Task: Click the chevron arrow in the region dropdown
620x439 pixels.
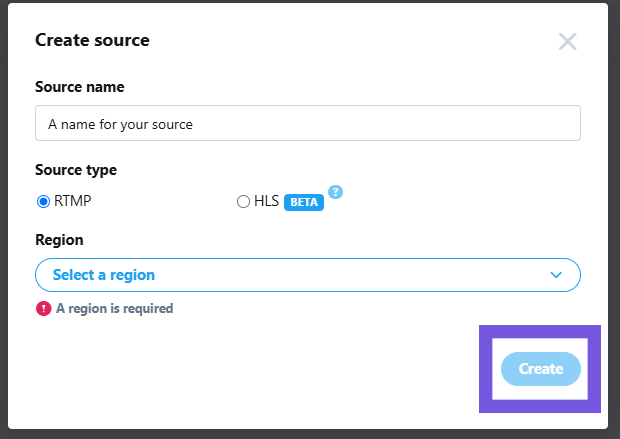Action: 557,275
